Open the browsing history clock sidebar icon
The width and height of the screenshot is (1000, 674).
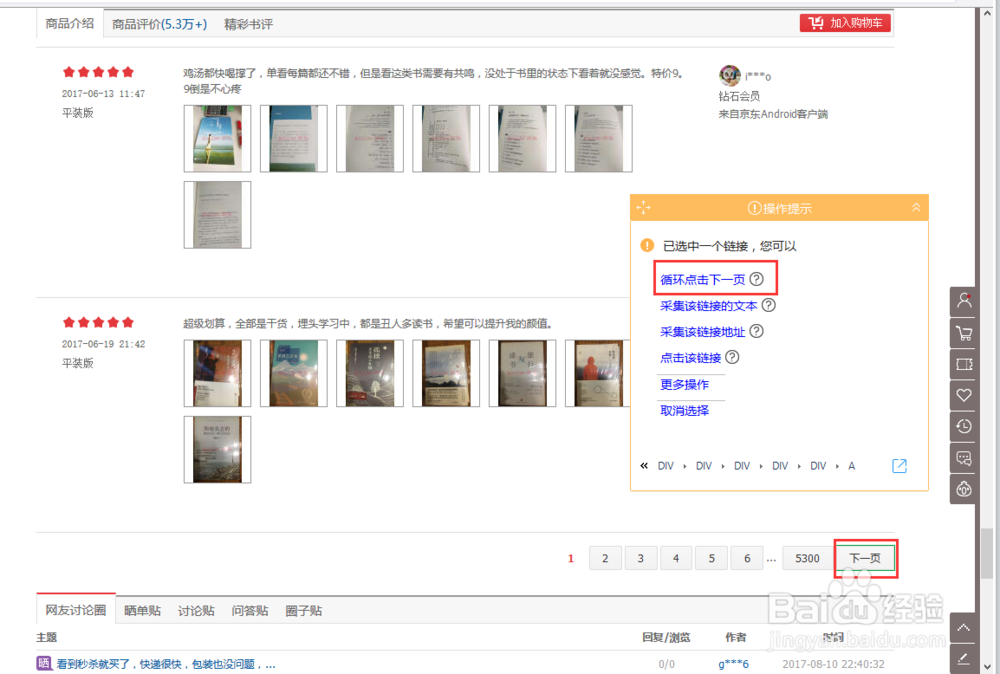964,426
